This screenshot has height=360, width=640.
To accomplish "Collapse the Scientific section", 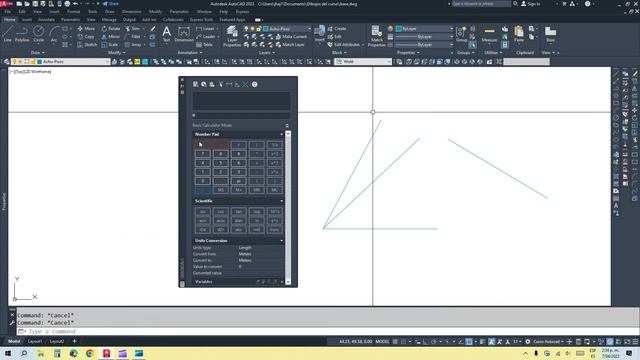I will point(281,201).
